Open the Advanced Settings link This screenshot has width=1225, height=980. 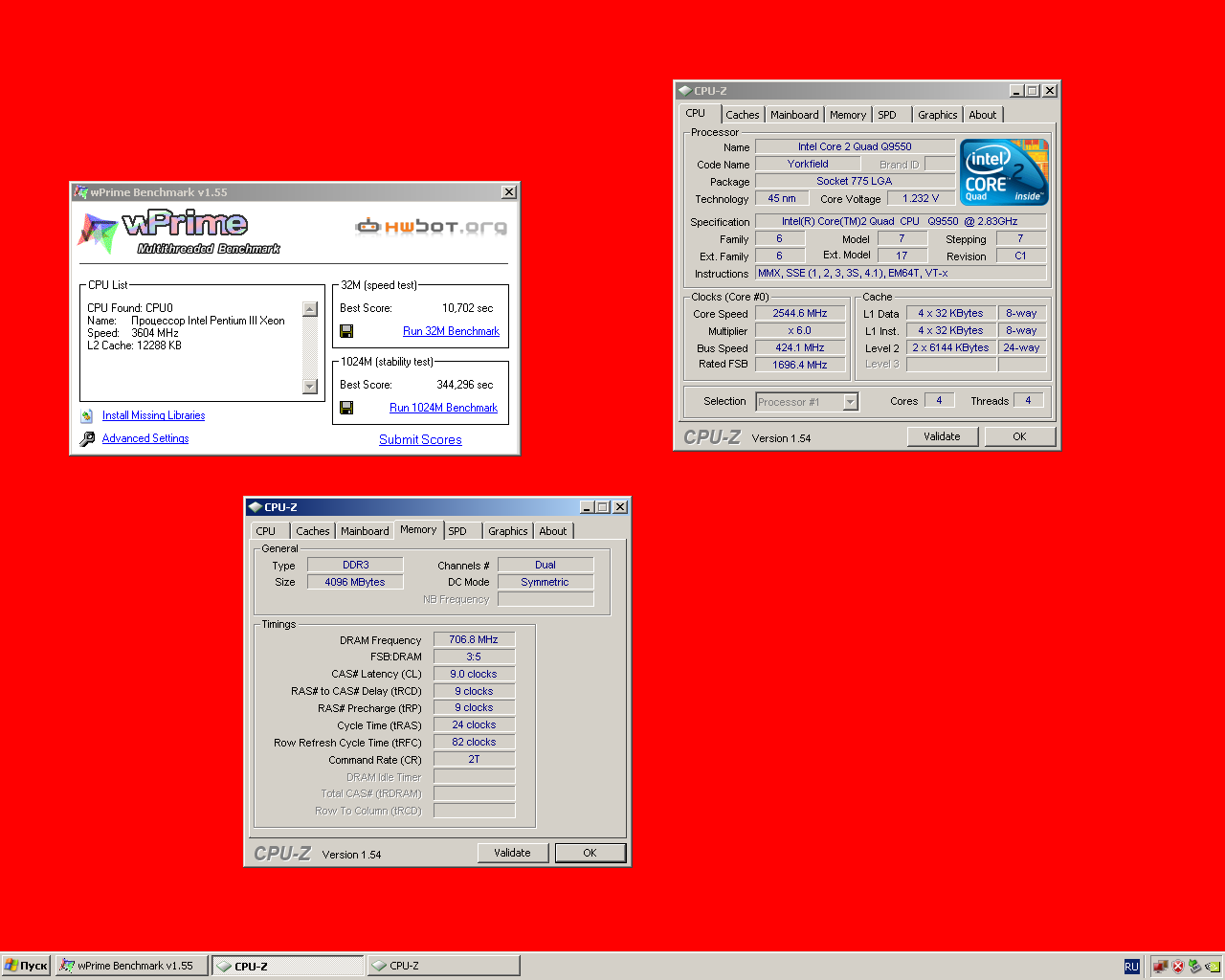[x=145, y=438]
